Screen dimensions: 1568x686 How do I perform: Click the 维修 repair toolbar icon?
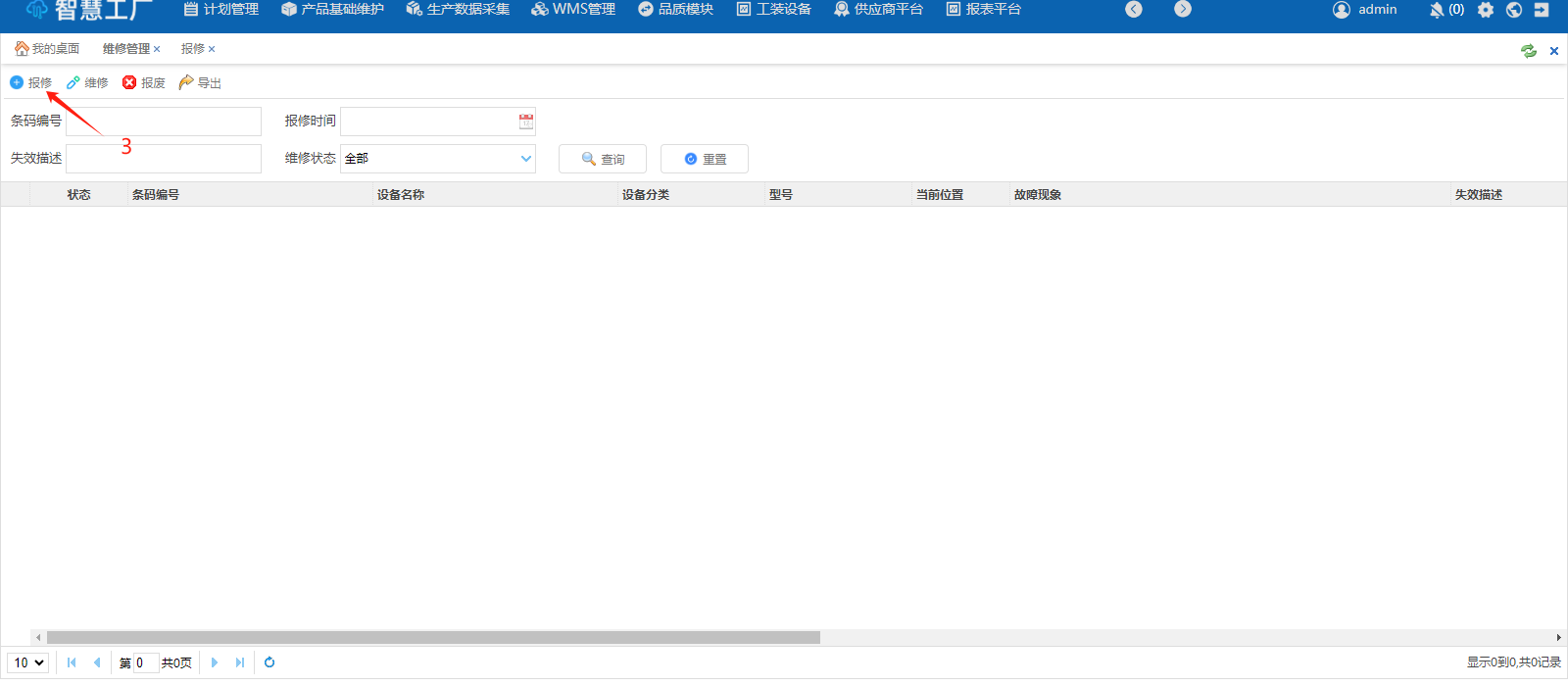[73, 83]
